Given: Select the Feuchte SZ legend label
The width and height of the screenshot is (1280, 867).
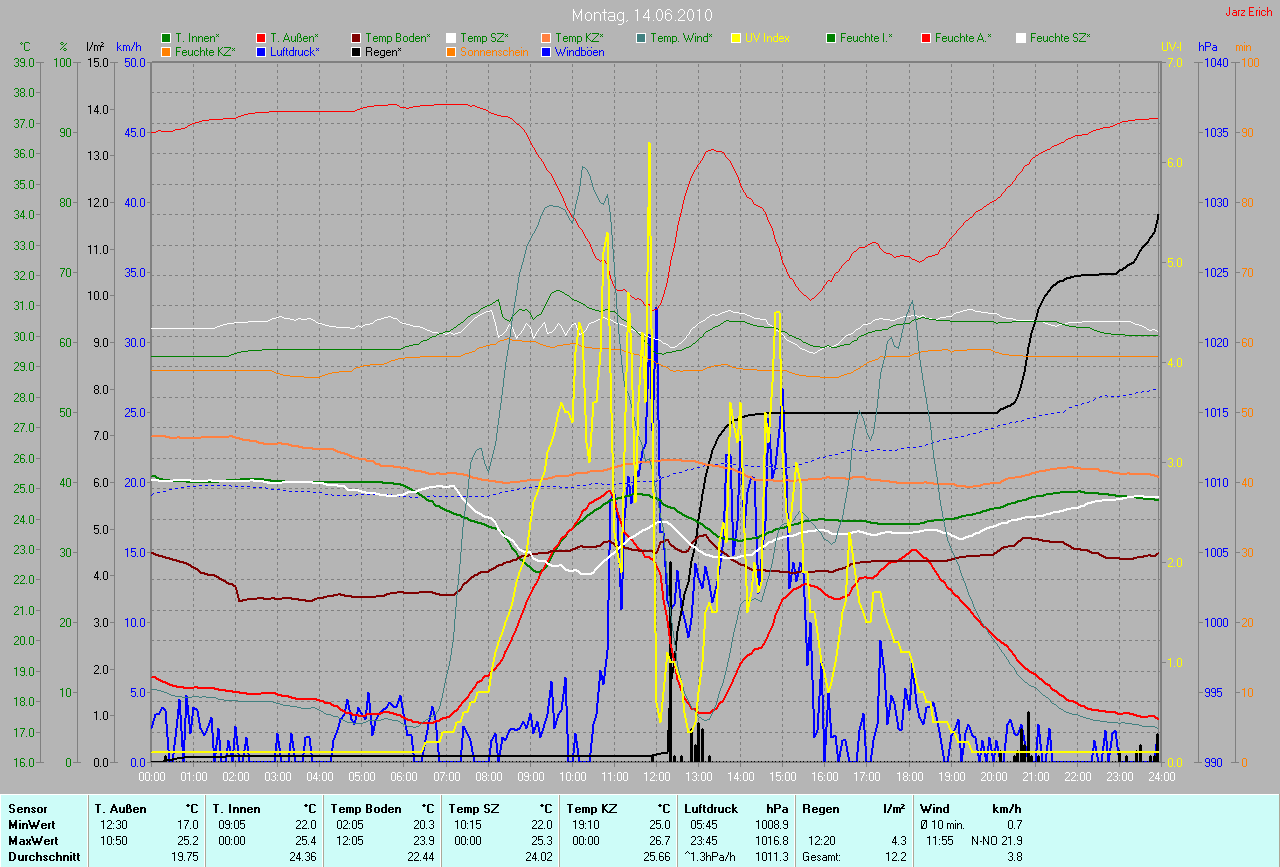Looking at the screenshot, I should (x=1059, y=38).
